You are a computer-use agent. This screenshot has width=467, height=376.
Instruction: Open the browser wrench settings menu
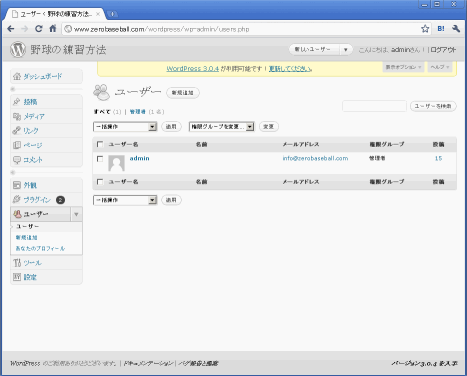456,29
